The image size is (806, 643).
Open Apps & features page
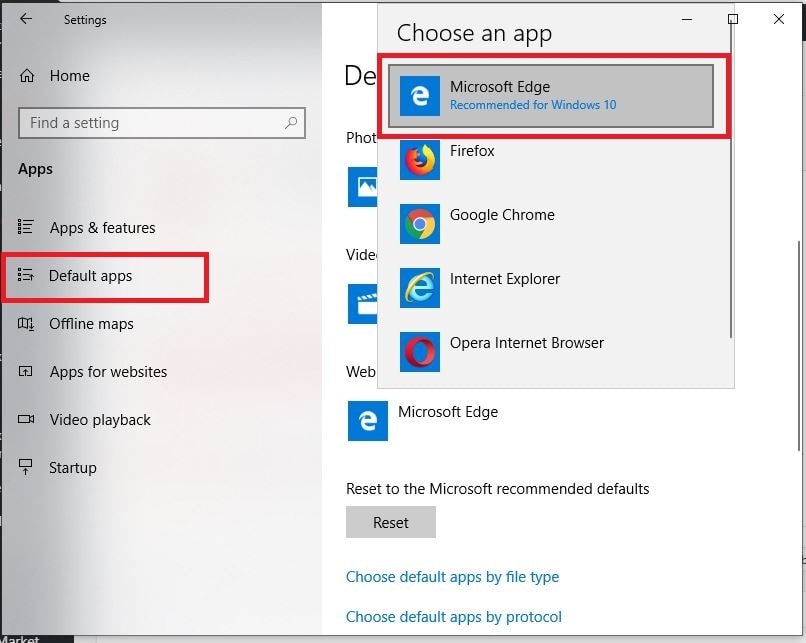click(102, 227)
